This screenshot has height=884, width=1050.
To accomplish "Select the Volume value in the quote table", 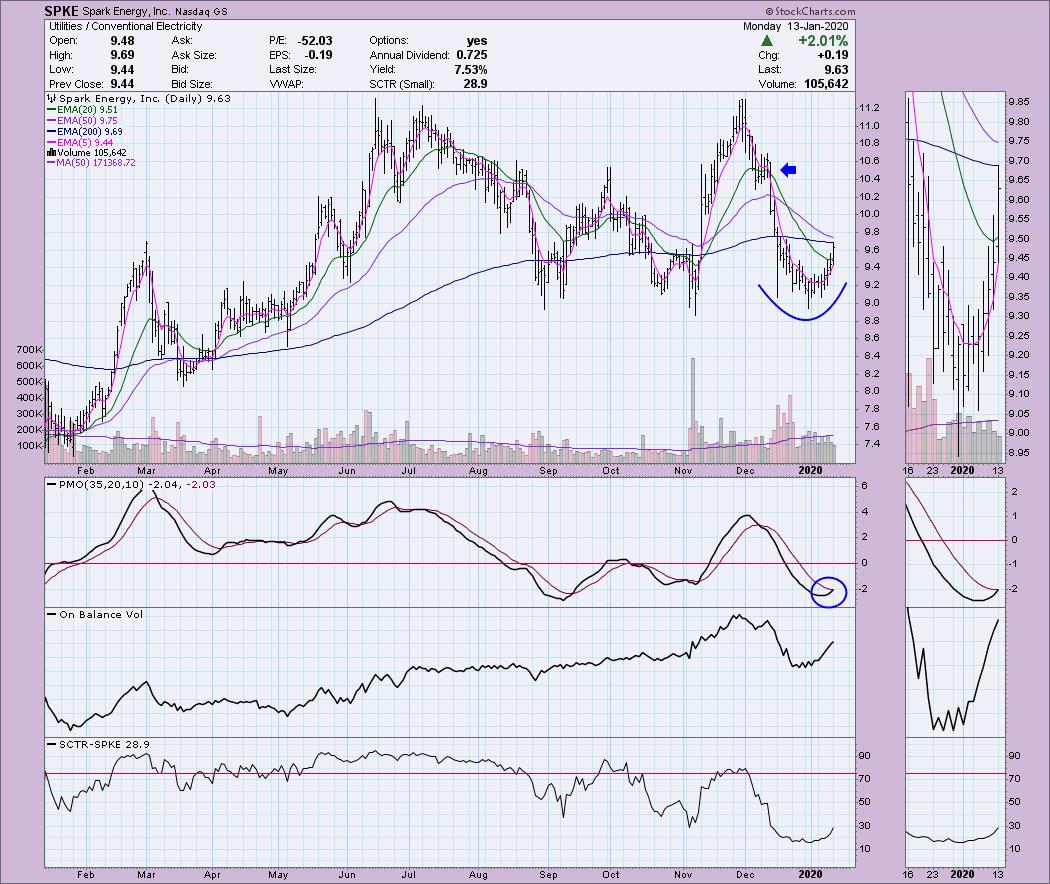I will tap(826, 84).
